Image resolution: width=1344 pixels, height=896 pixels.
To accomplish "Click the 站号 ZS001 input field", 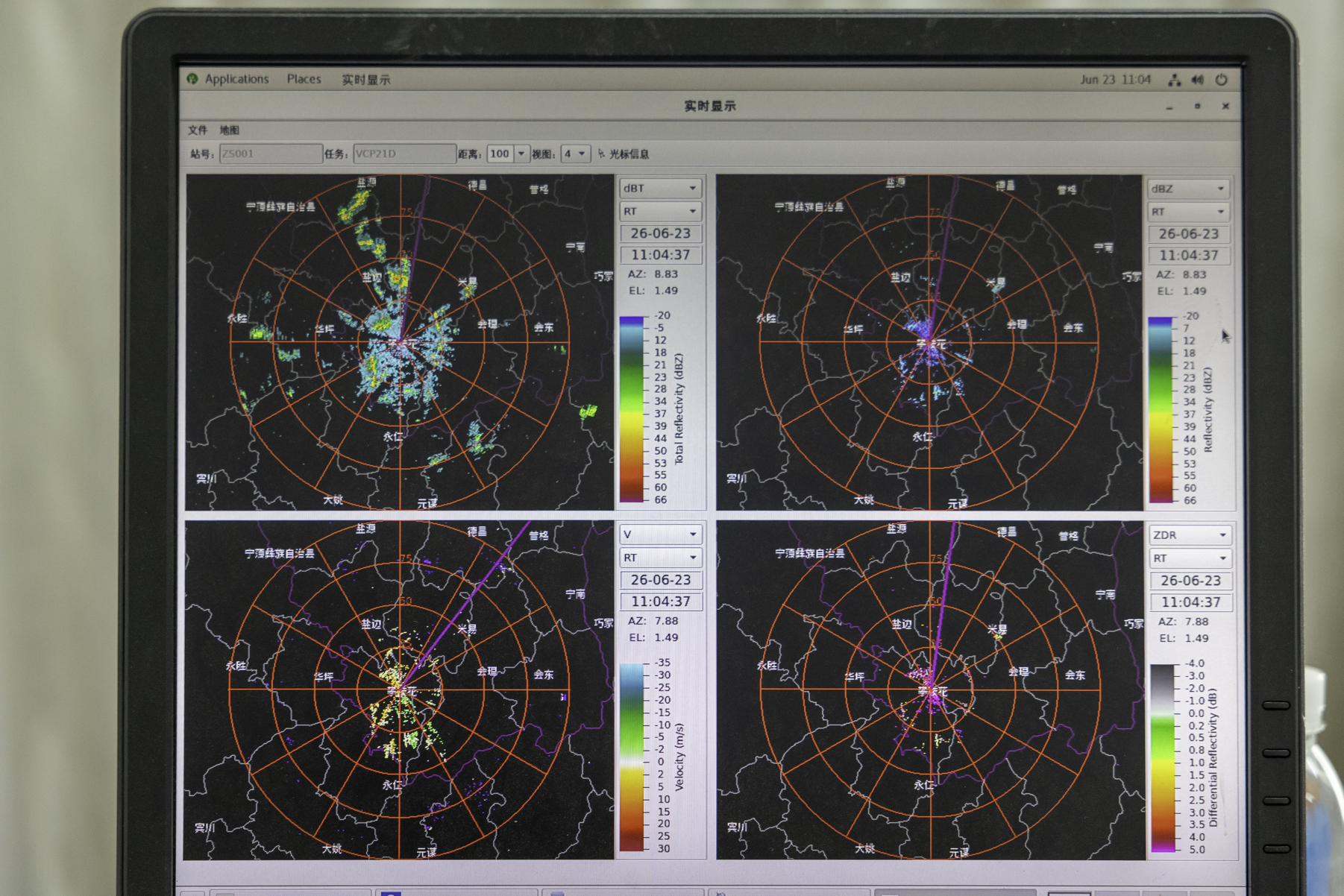I will (x=271, y=154).
